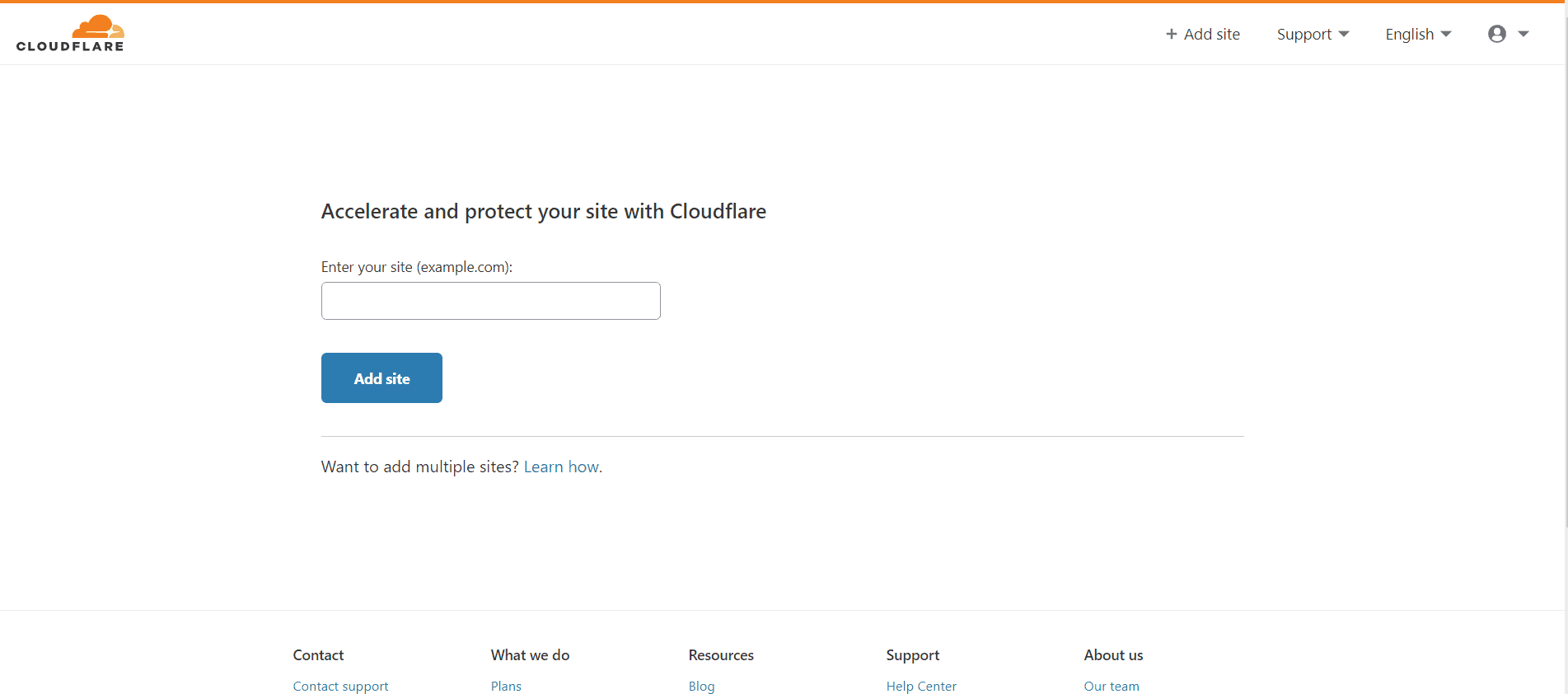Open the Contact support footer link

(340, 686)
